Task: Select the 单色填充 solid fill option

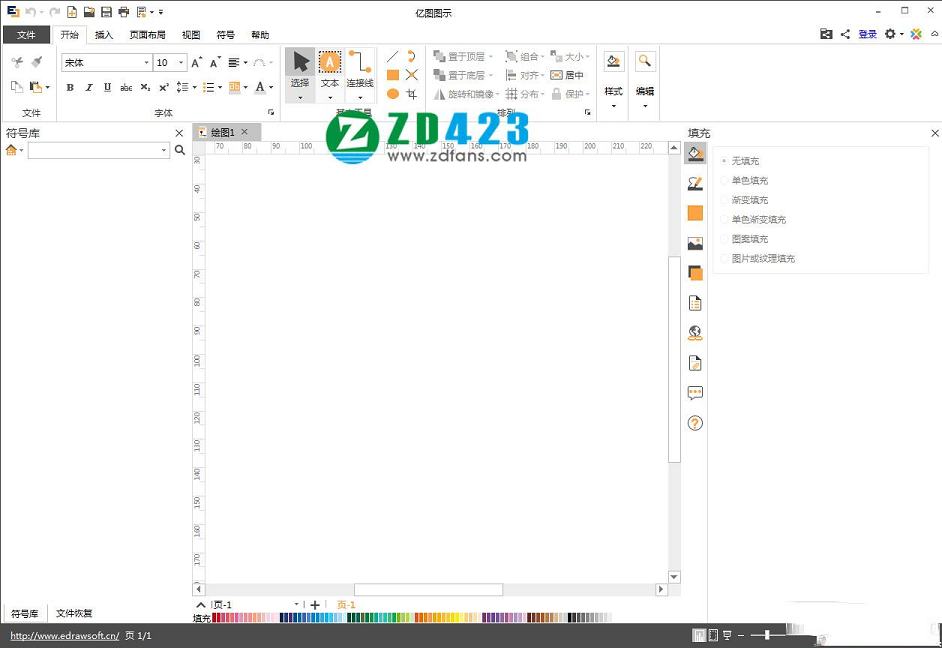Action: [x=746, y=180]
